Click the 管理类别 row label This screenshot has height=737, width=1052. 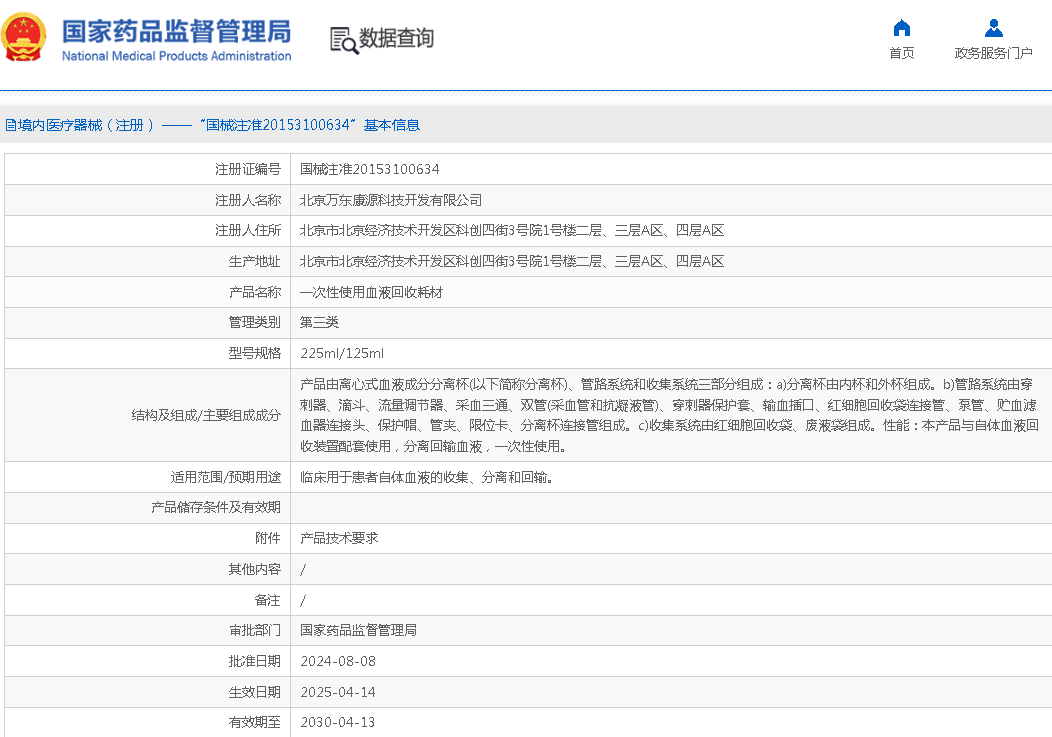point(254,322)
